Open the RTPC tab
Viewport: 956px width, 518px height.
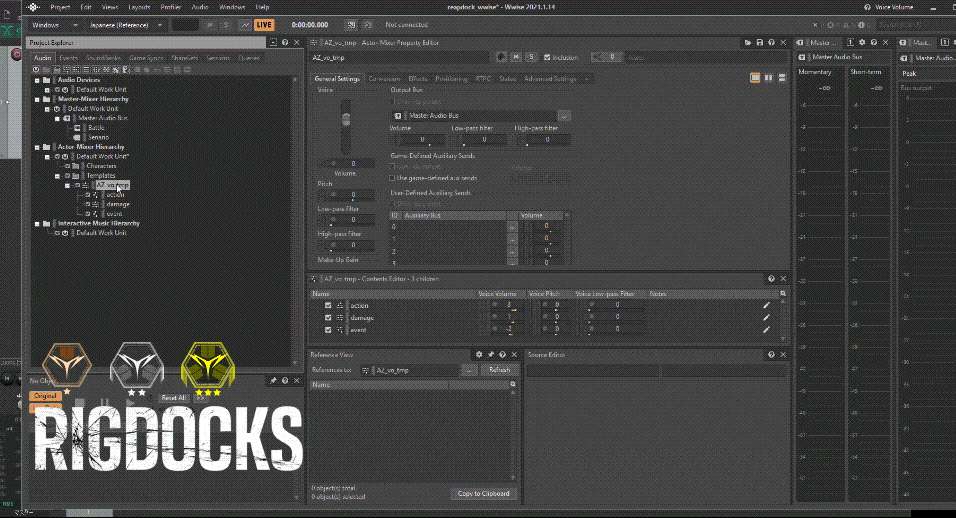[x=483, y=79]
